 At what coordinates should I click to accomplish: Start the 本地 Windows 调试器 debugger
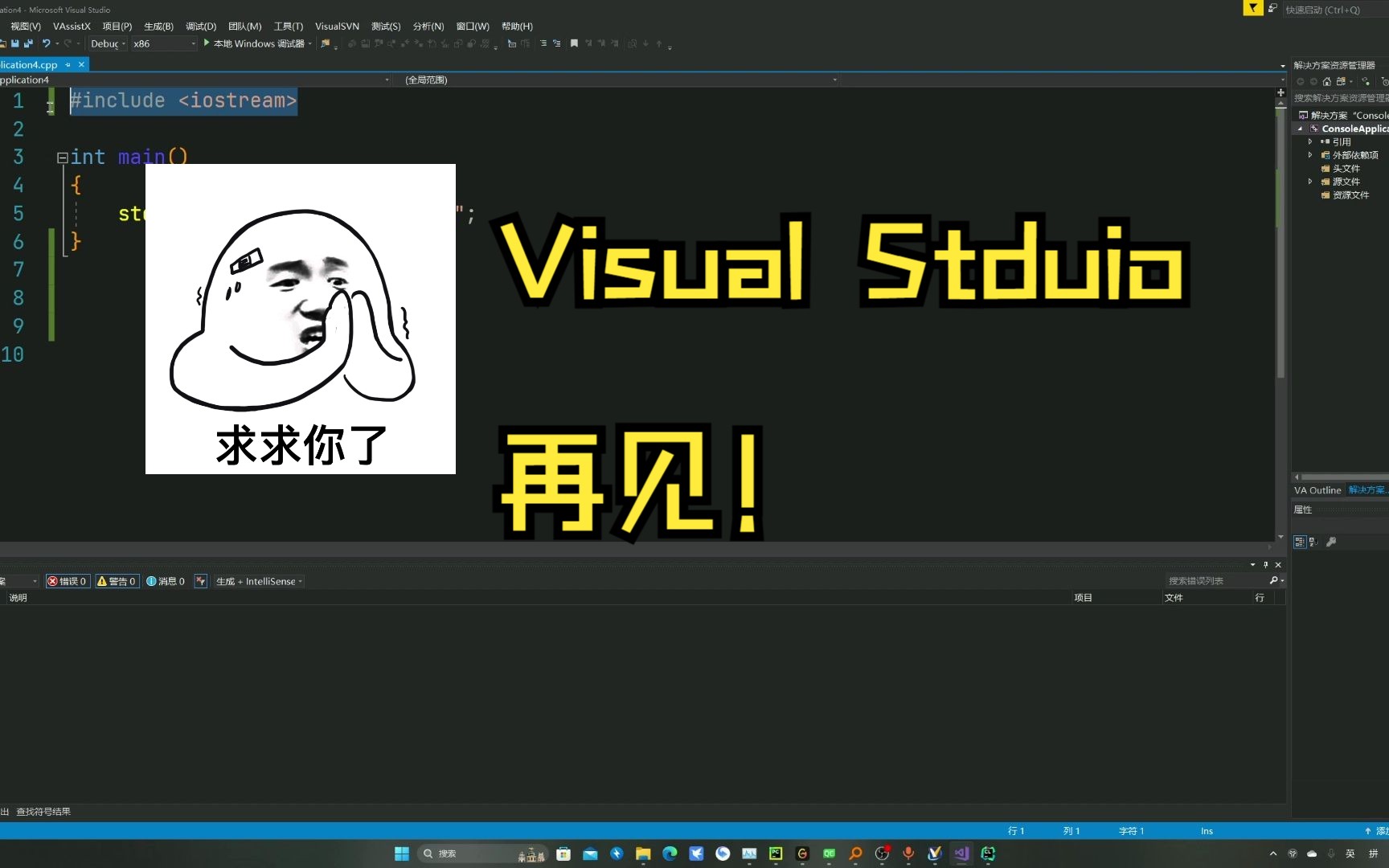[258, 43]
